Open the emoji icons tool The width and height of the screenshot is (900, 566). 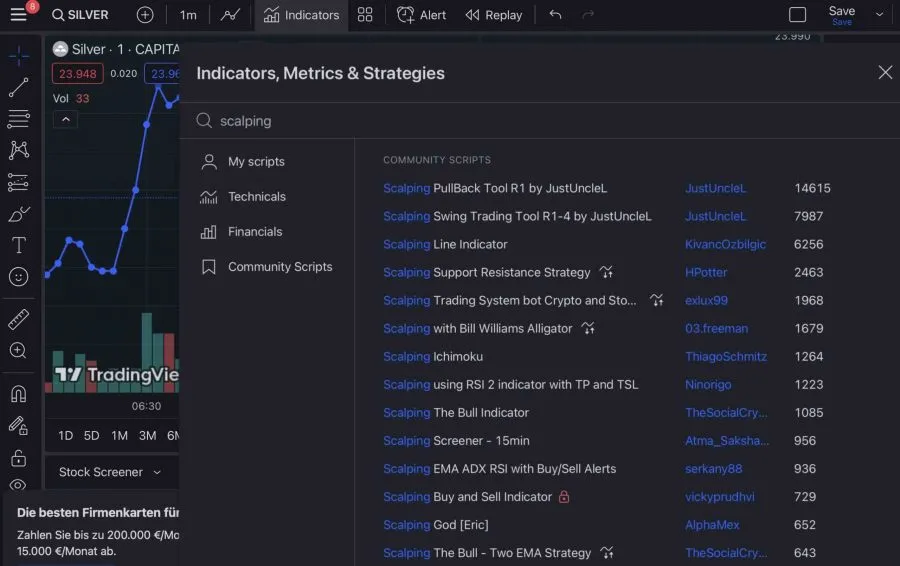point(18,277)
